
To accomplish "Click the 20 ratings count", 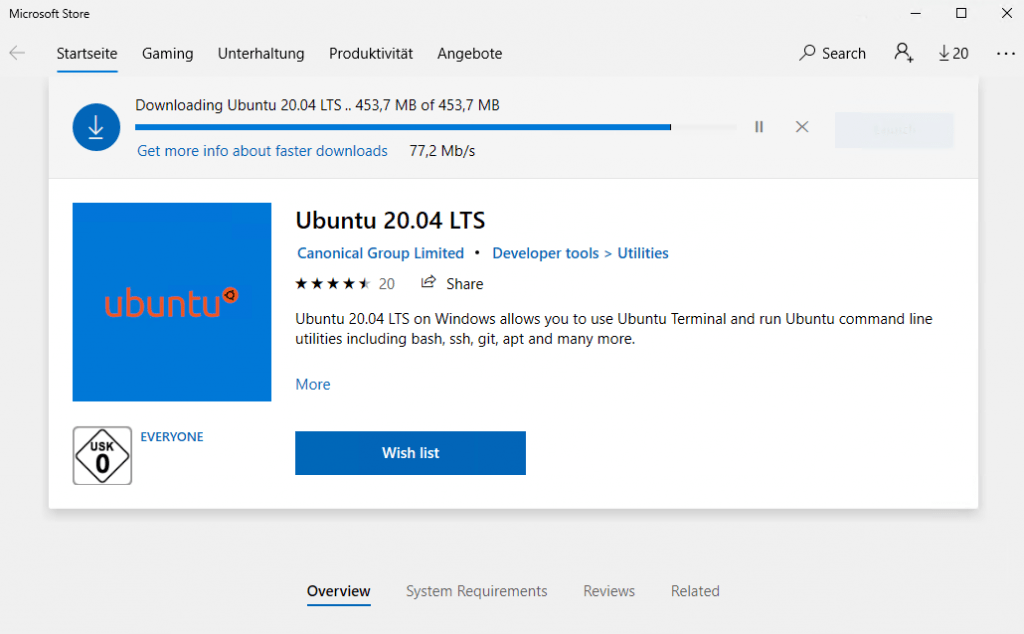I will 387,284.
